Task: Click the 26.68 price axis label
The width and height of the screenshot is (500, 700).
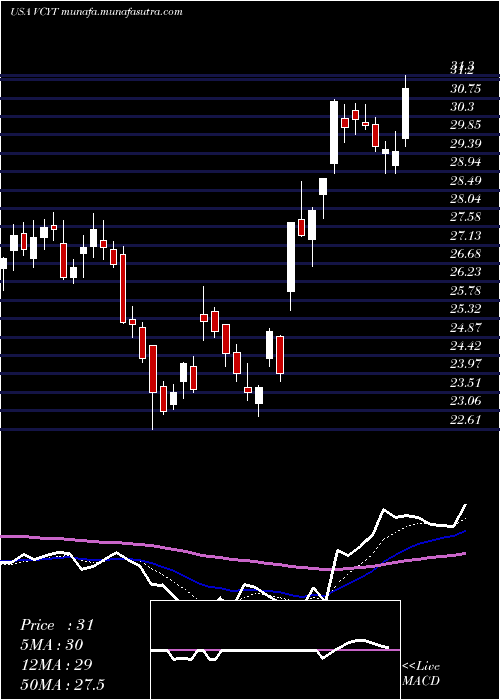Action: 466,254
